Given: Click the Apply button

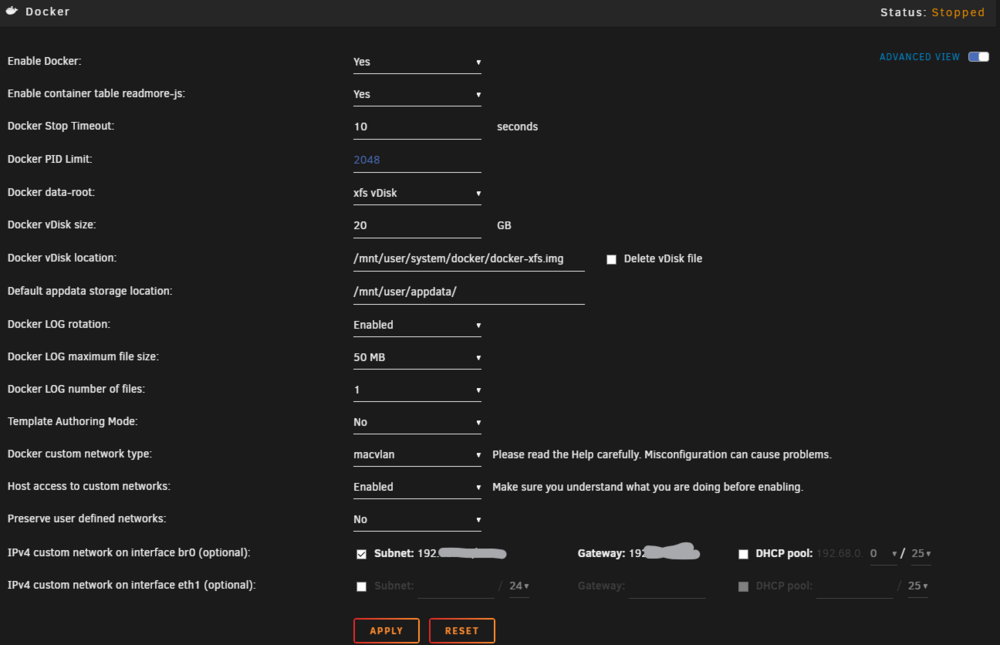Looking at the screenshot, I should click(x=386, y=631).
